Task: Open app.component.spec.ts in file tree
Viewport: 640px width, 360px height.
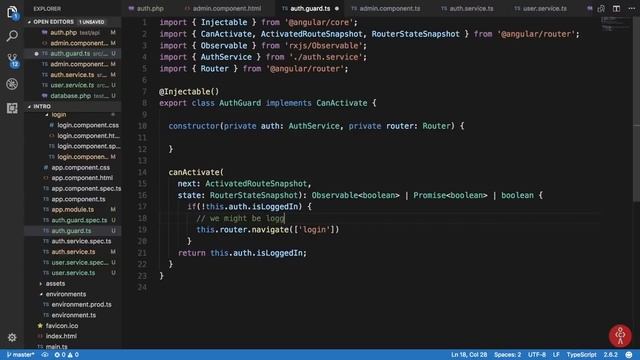Action: [x=73, y=189]
